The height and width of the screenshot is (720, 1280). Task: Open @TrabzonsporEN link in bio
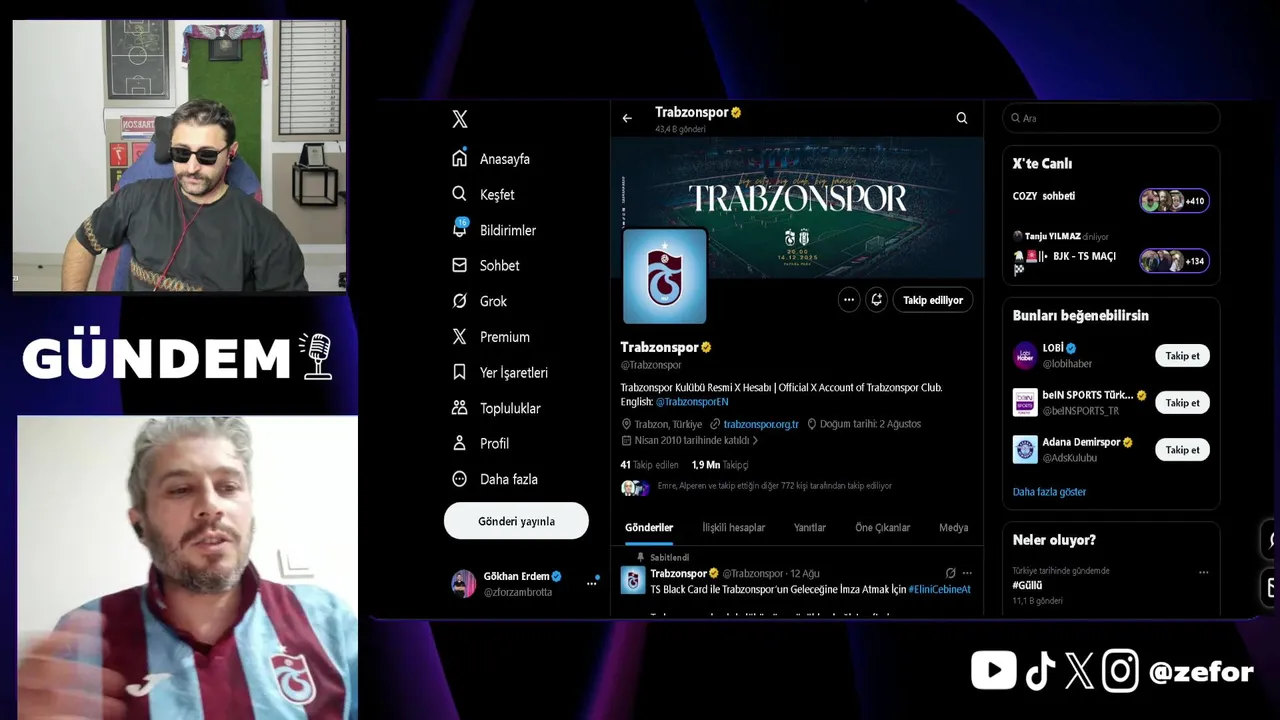point(692,402)
